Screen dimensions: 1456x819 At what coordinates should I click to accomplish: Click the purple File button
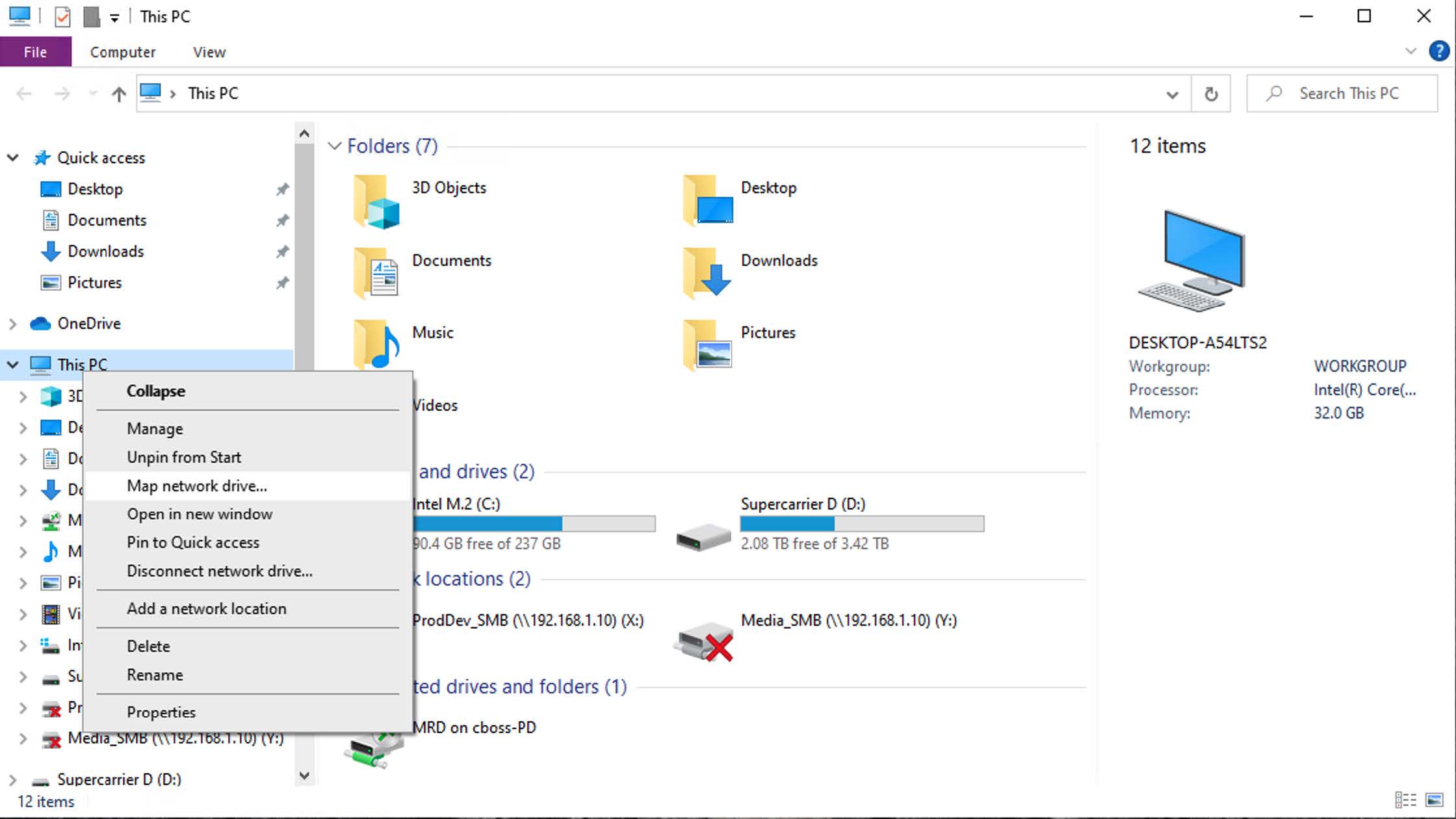[x=35, y=52]
